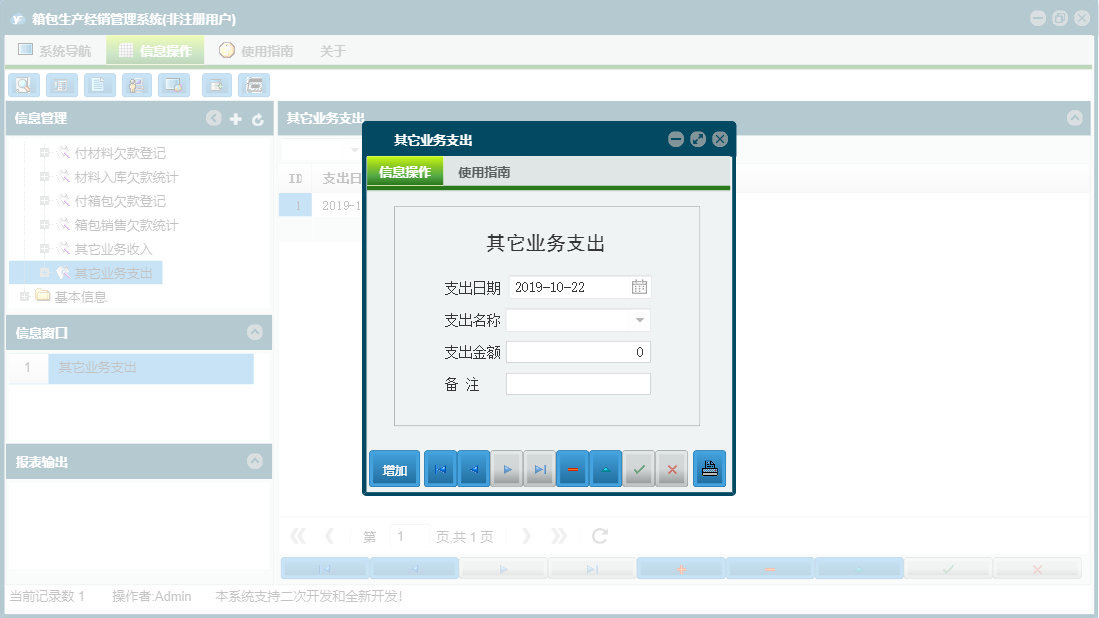Viewport: 1099px width, 618px height.
Task: Click the 增加 button in the dialog
Action: click(x=394, y=468)
